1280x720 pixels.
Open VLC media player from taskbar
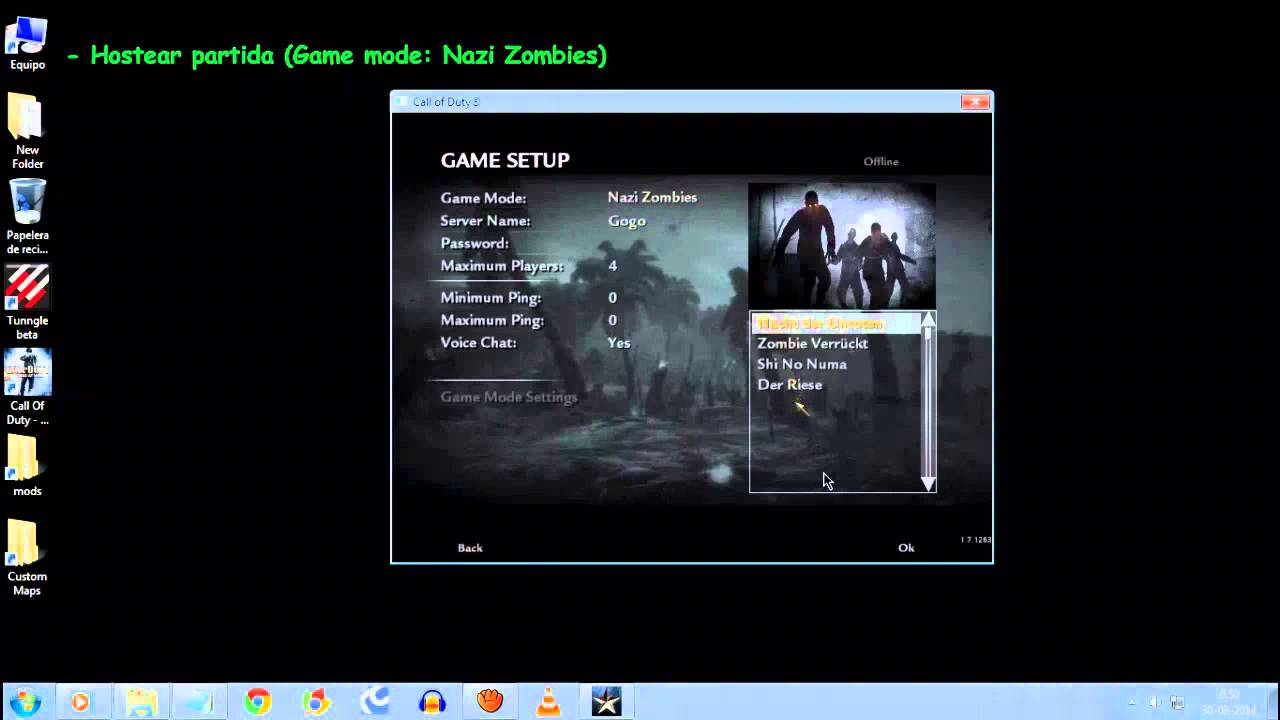point(548,702)
